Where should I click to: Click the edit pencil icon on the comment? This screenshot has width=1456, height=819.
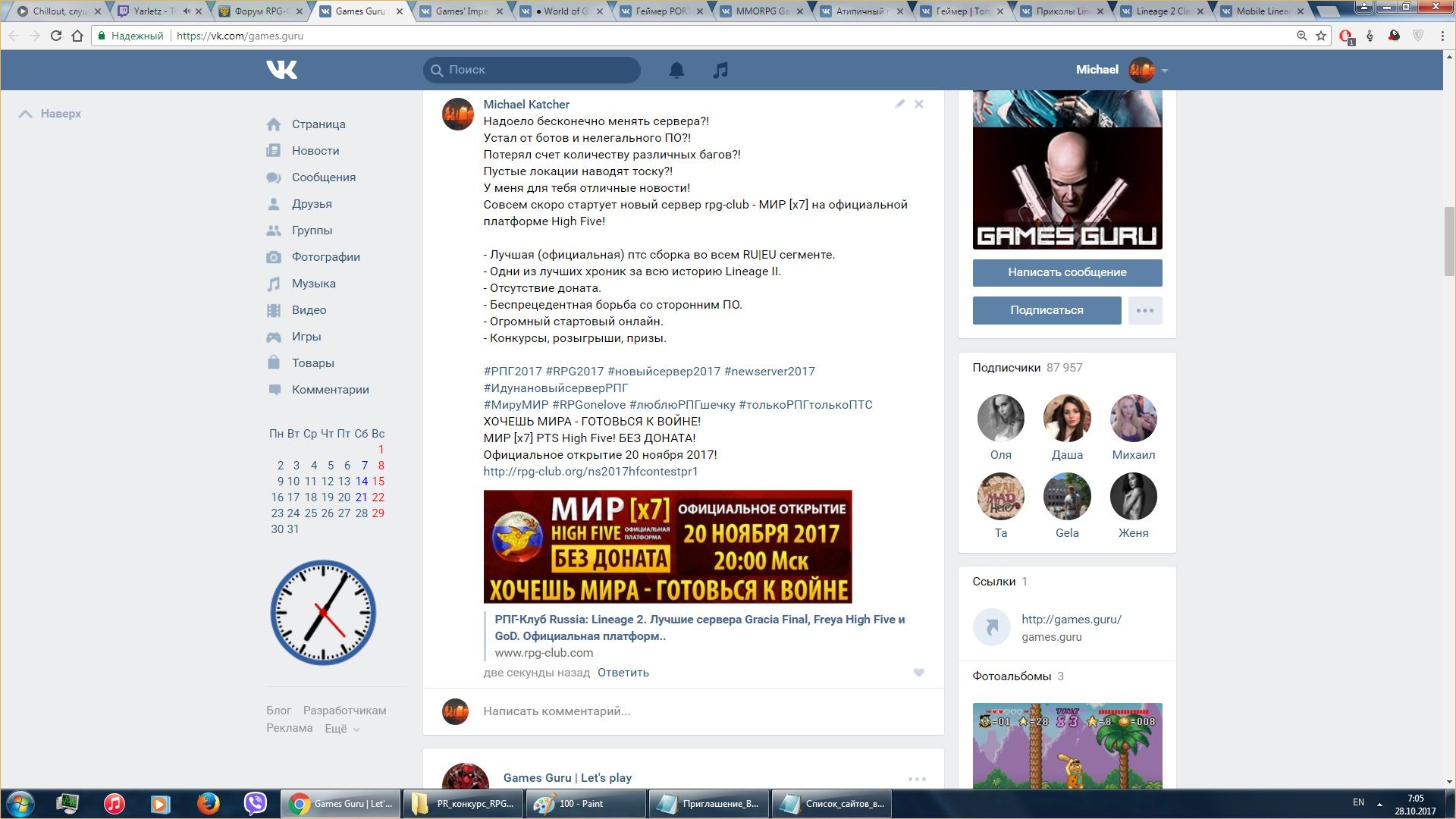coord(899,104)
